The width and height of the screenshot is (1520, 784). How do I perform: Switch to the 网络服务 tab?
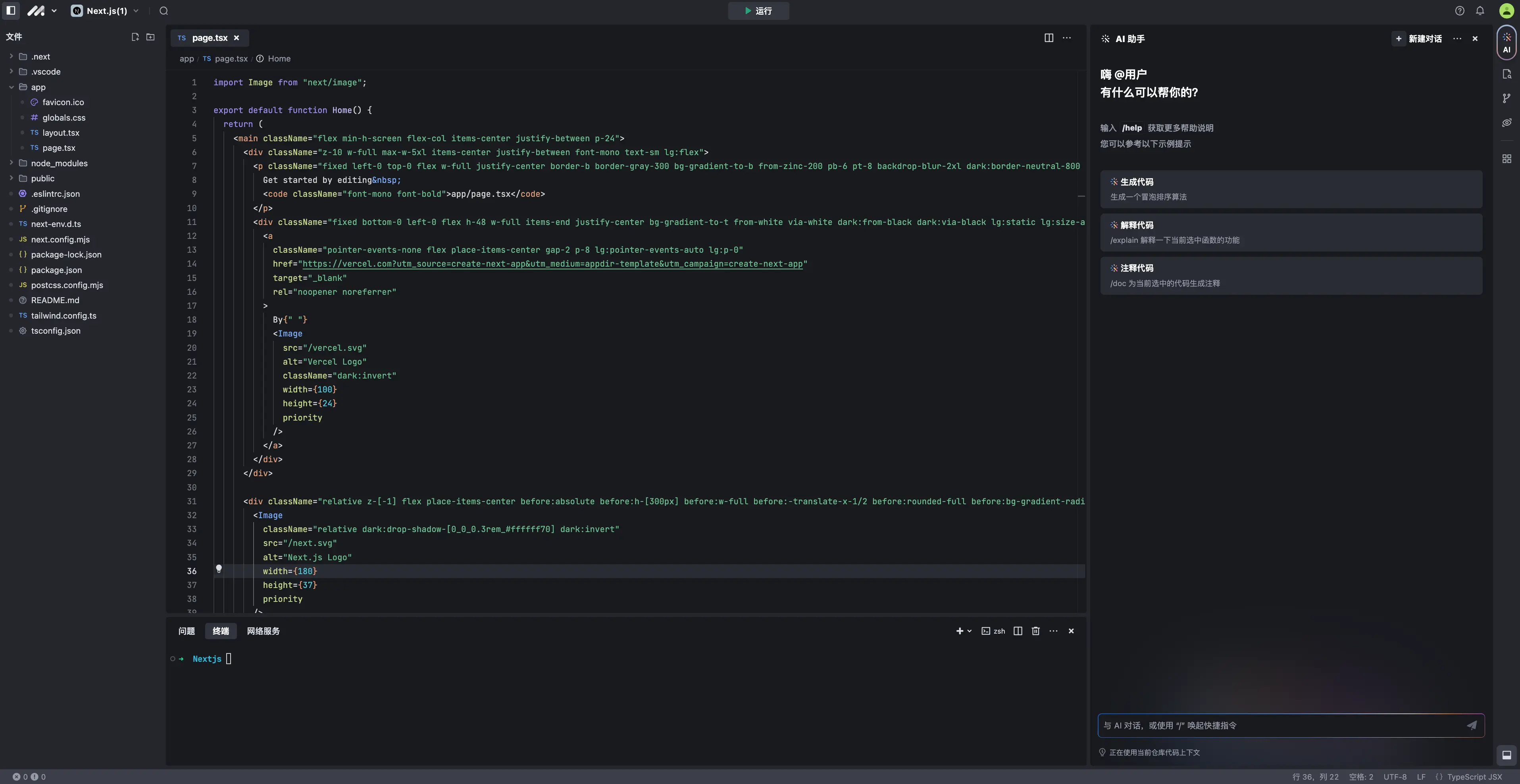tap(263, 631)
